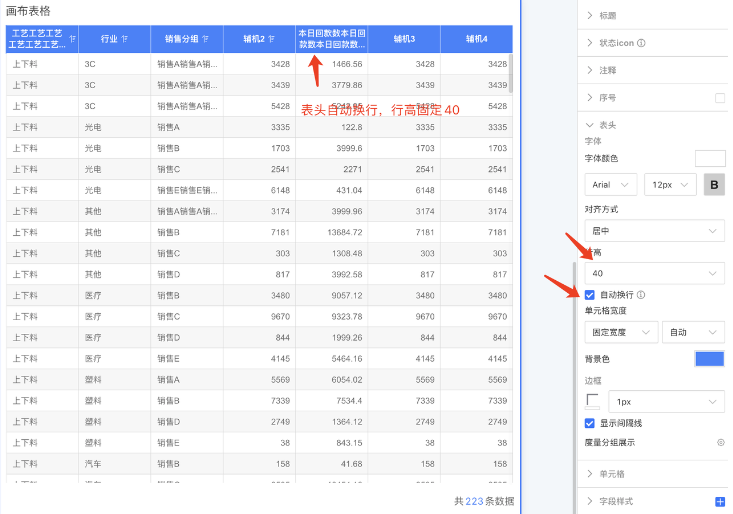The width and height of the screenshot is (733, 514).
Task: Select the cell showing 1308.48
Action: click(x=332, y=253)
